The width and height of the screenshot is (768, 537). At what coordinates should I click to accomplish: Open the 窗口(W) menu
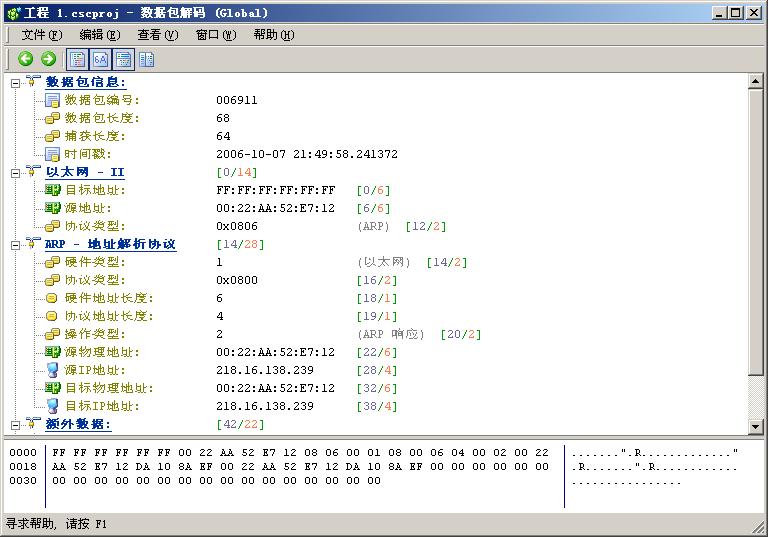[216, 35]
